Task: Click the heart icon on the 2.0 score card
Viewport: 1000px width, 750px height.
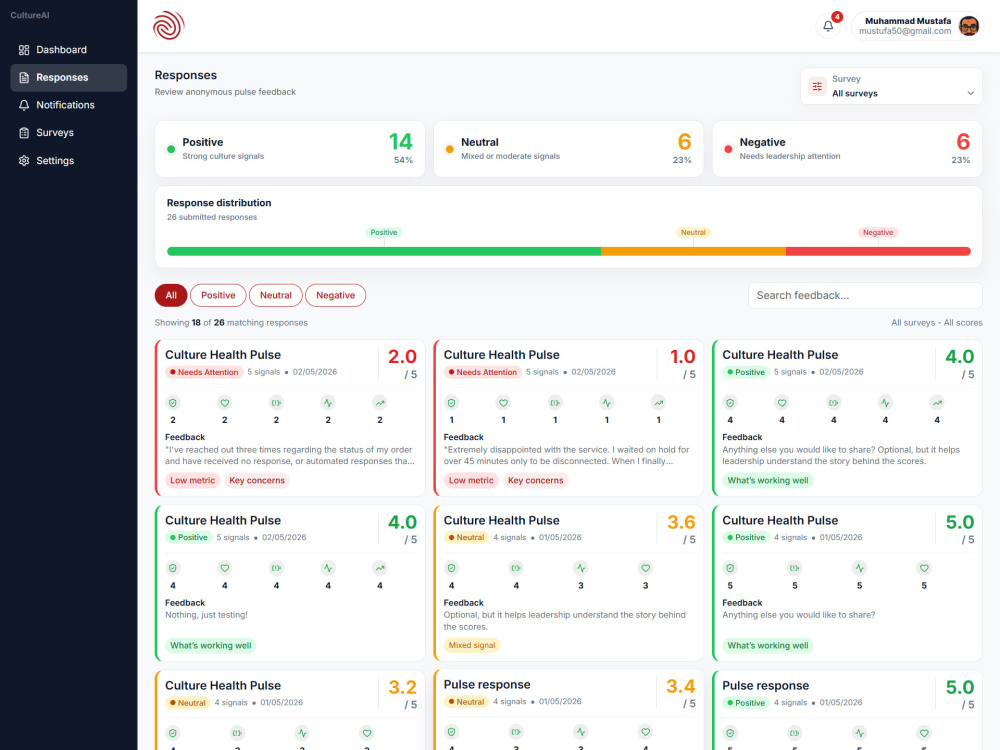Action: click(x=224, y=402)
